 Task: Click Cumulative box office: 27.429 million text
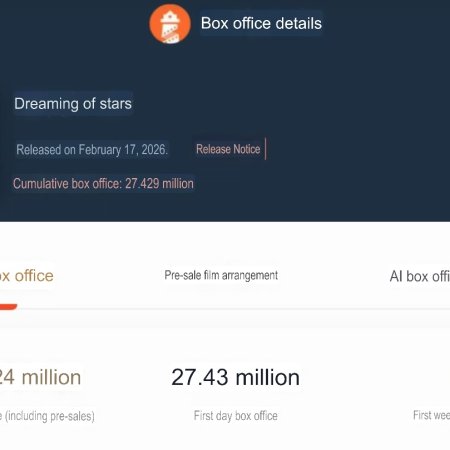[103, 184]
